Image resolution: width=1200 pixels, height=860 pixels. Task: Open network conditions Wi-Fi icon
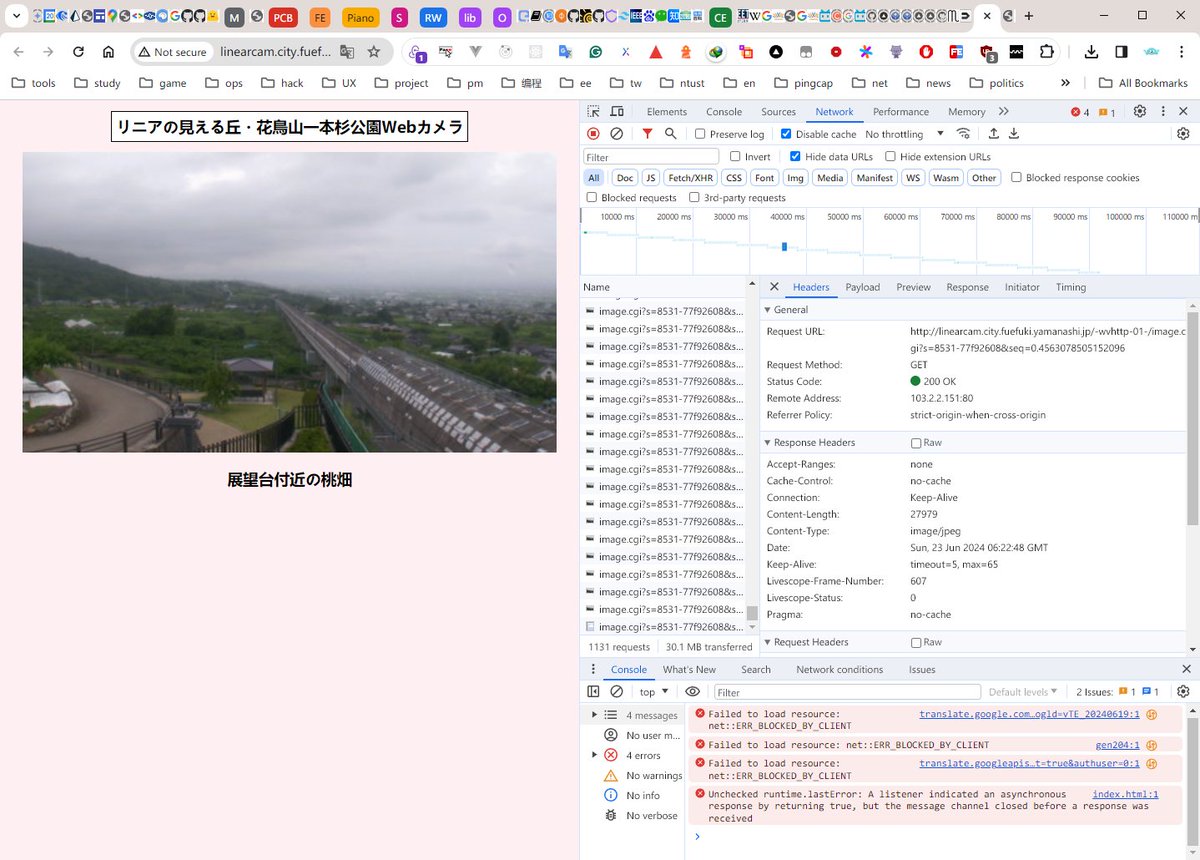tap(963, 134)
